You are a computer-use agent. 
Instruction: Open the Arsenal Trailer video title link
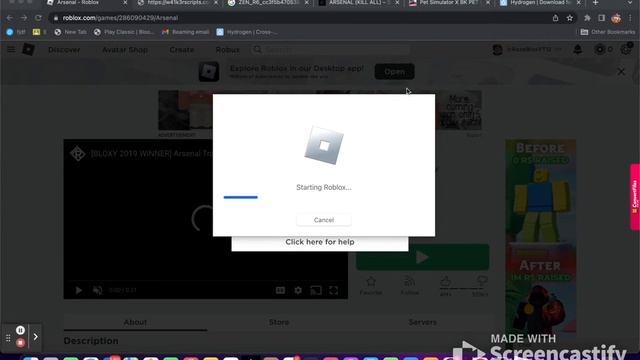(x=151, y=153)
